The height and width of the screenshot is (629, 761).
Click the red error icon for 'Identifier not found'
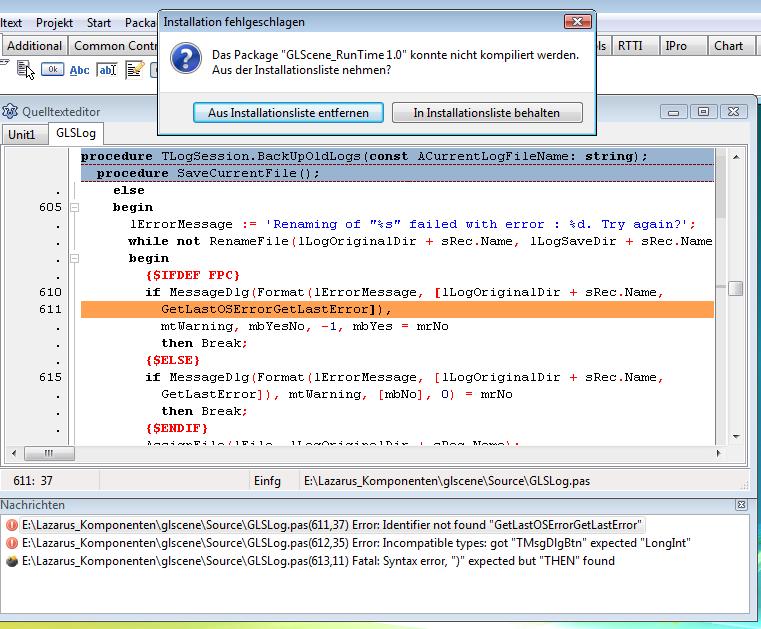point(11,525)
